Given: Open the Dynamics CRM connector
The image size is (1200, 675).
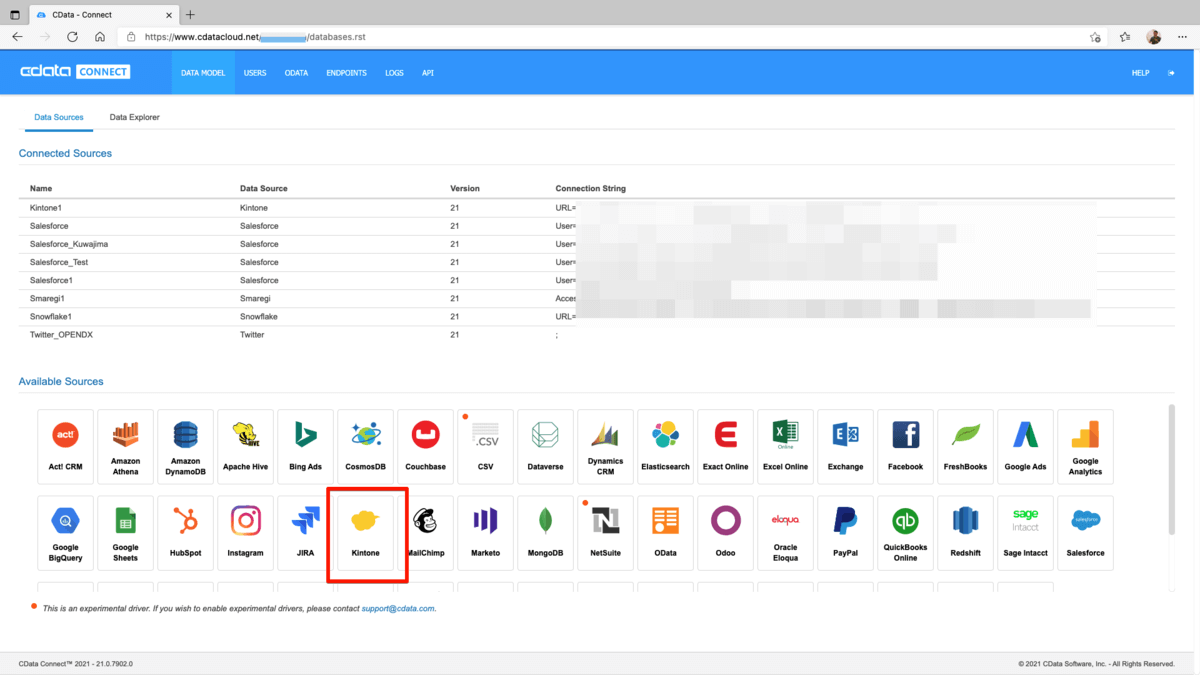Looking at the screenshot, I should point(606,446).
